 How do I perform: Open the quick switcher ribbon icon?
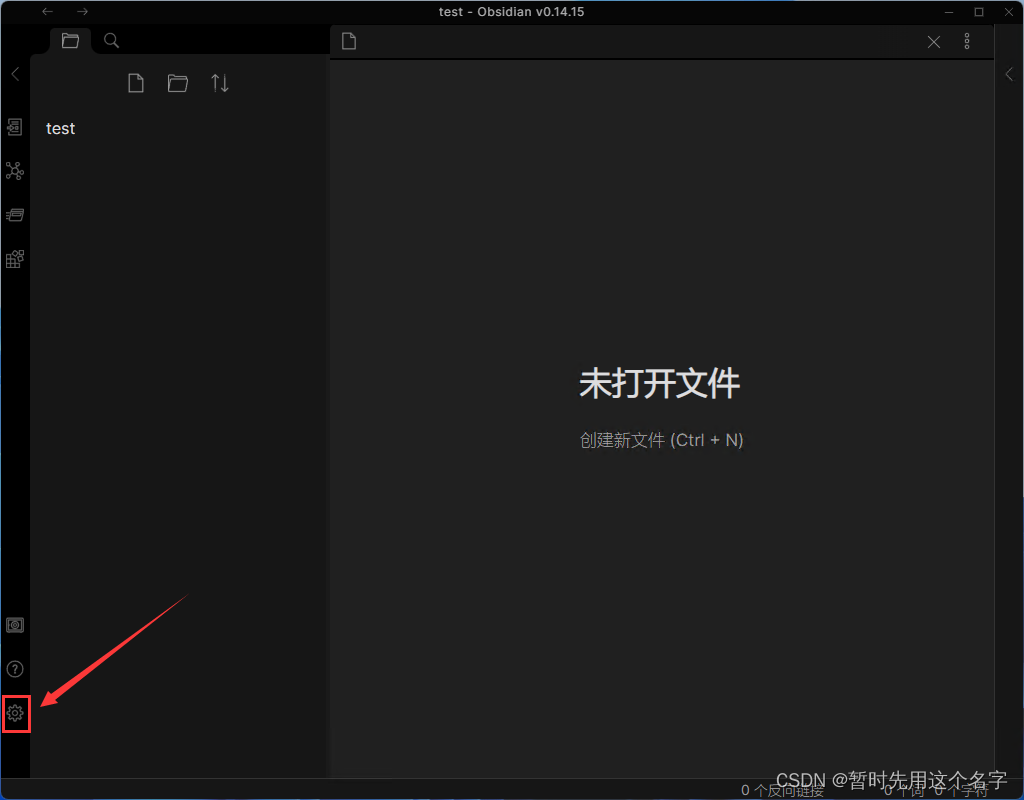point(15,127)
